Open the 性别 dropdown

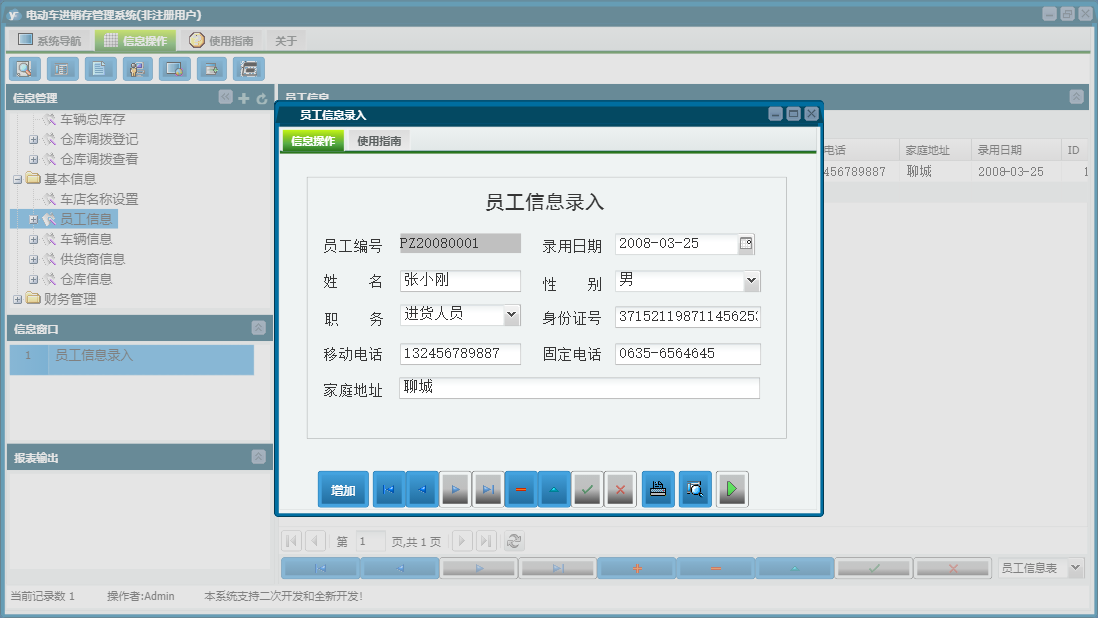(x=751, y=281)
